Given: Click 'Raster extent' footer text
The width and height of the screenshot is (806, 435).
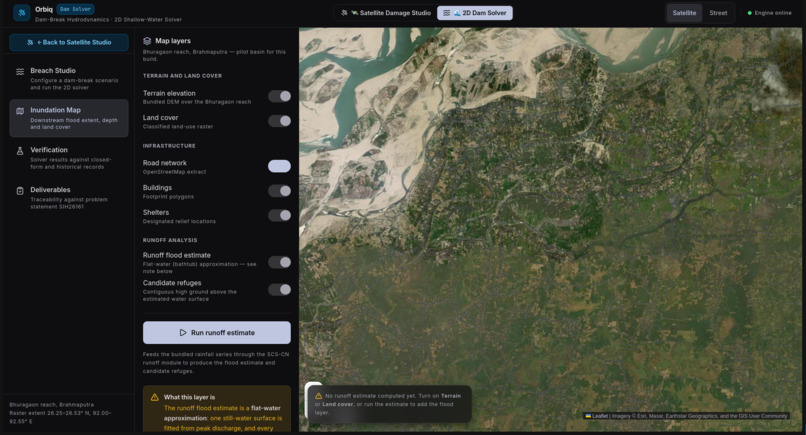Looking at the screenshot, I should point(60,417).
